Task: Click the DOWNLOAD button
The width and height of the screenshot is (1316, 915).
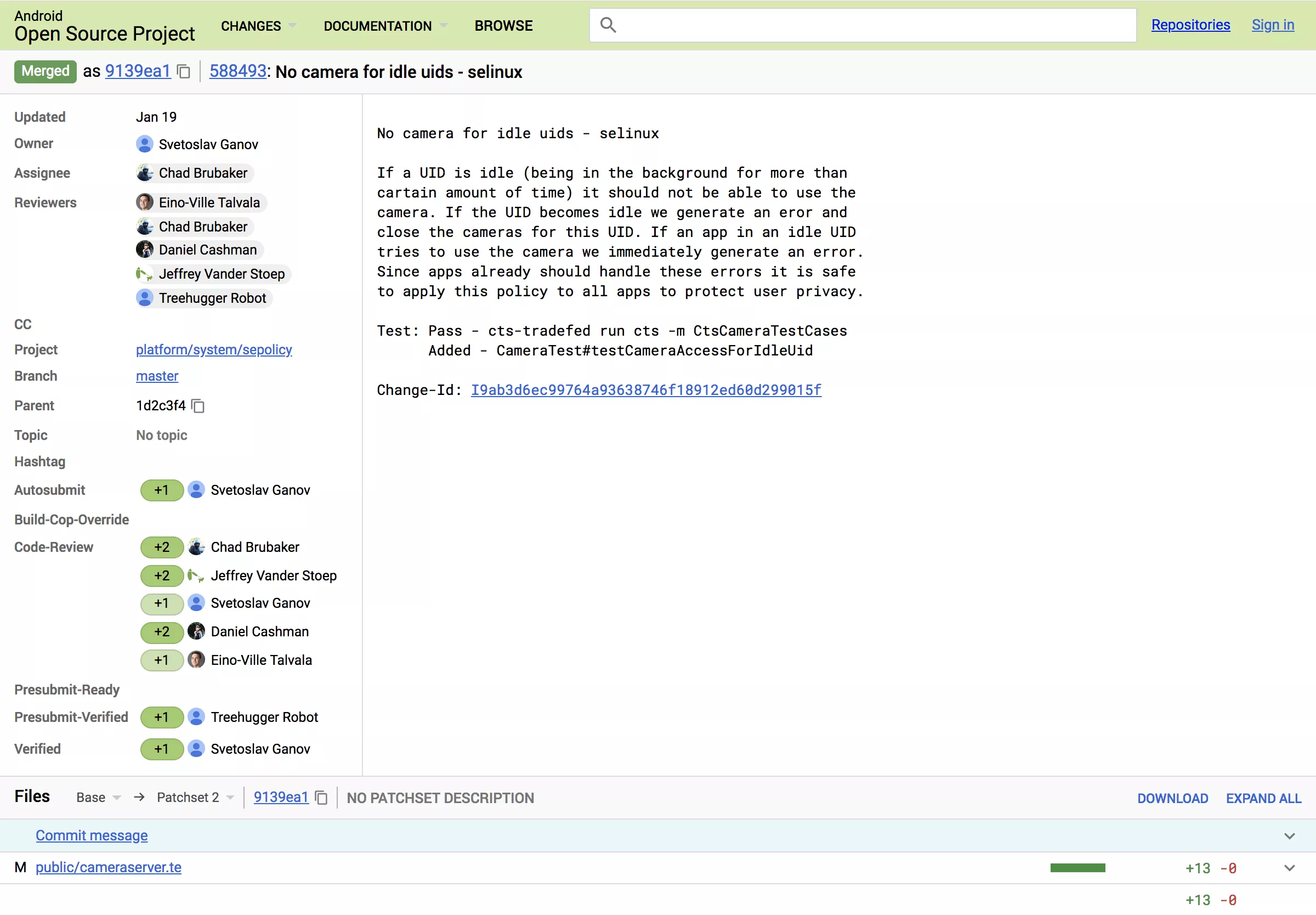Action: [1172, 798]
